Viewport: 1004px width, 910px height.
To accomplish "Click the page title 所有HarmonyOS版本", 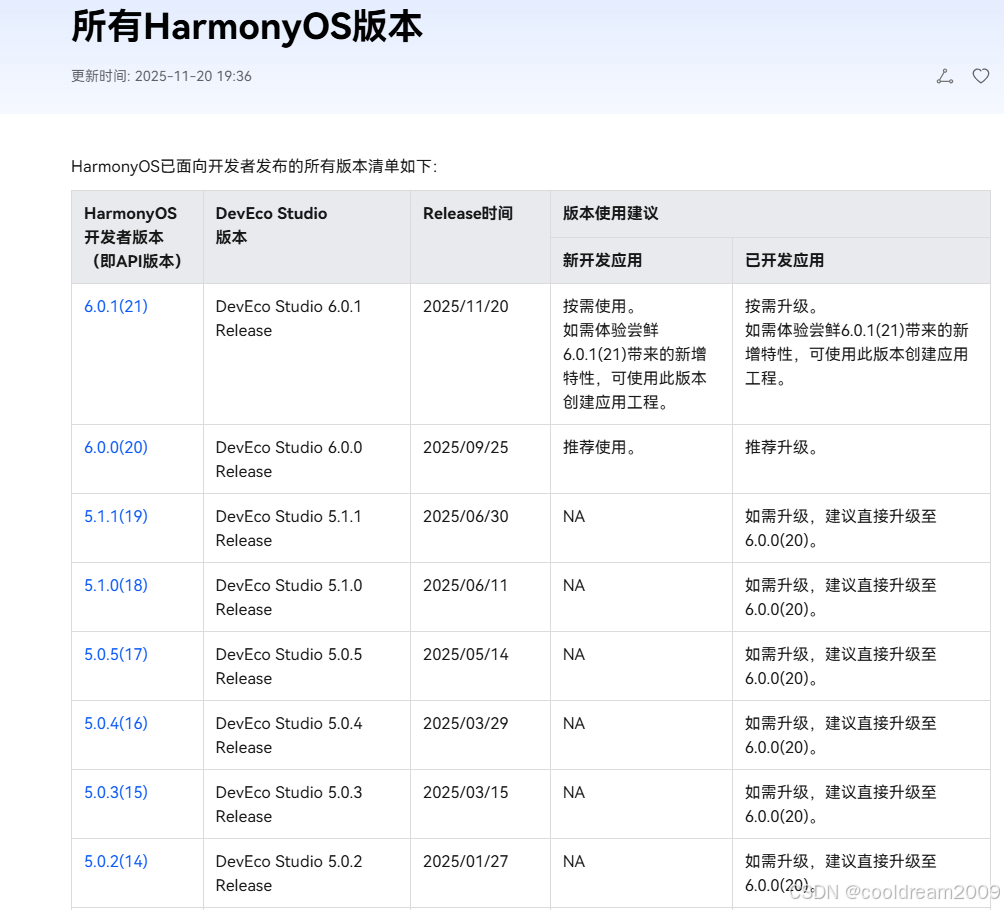I will click(x=247, y=27).
